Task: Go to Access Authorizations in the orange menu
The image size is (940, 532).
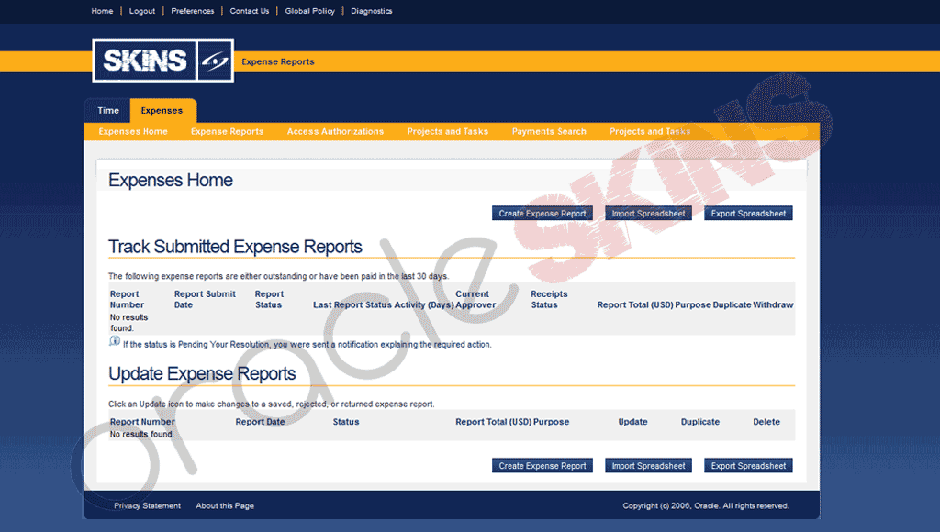Action: 335,131
